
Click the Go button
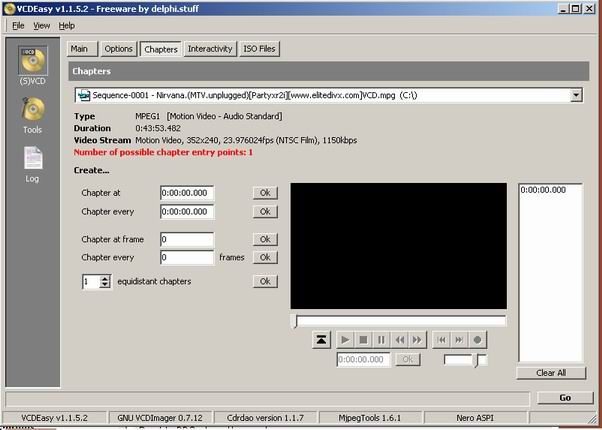coord(565,398)
